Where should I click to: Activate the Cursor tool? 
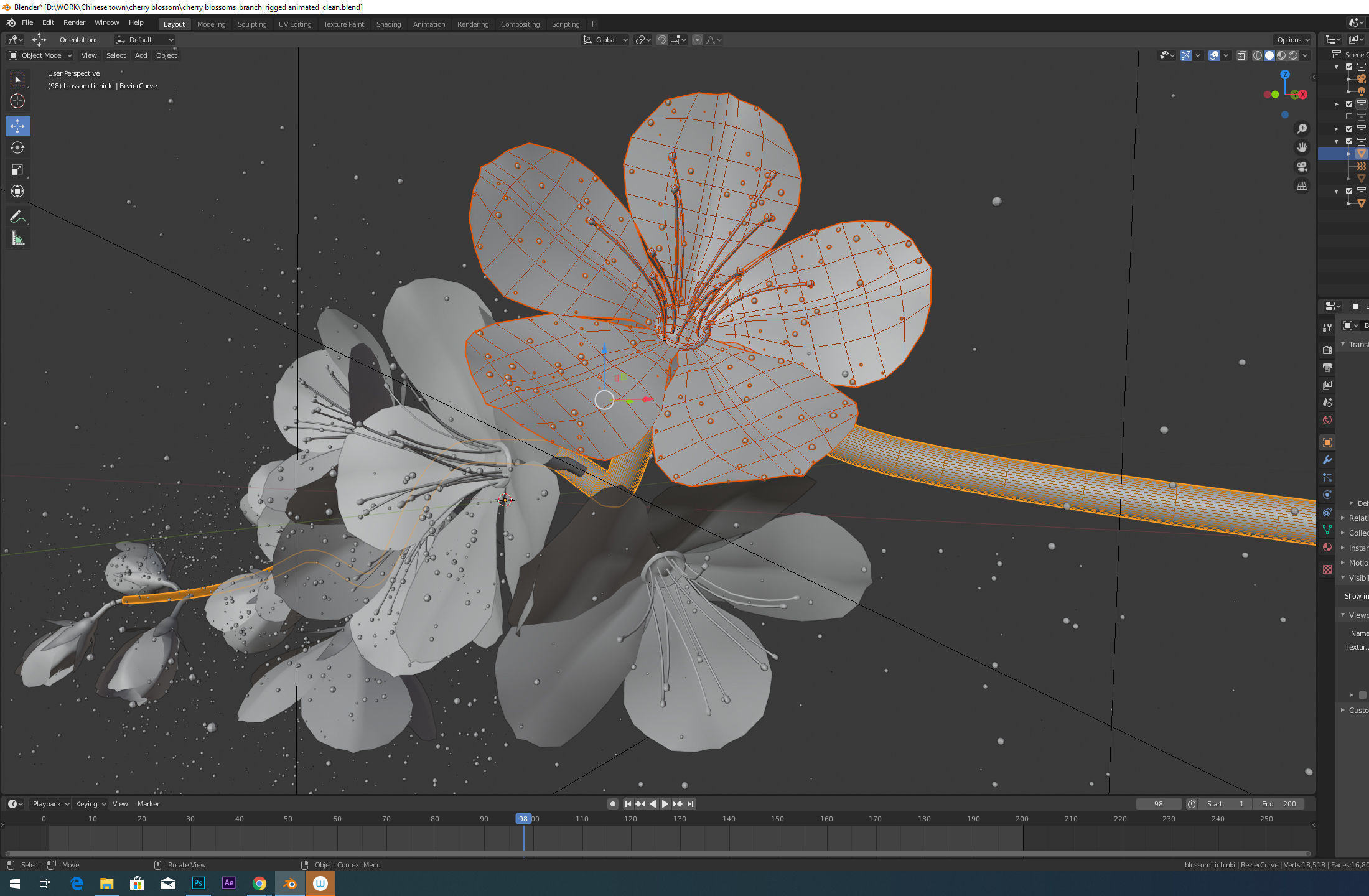[17, 101]
